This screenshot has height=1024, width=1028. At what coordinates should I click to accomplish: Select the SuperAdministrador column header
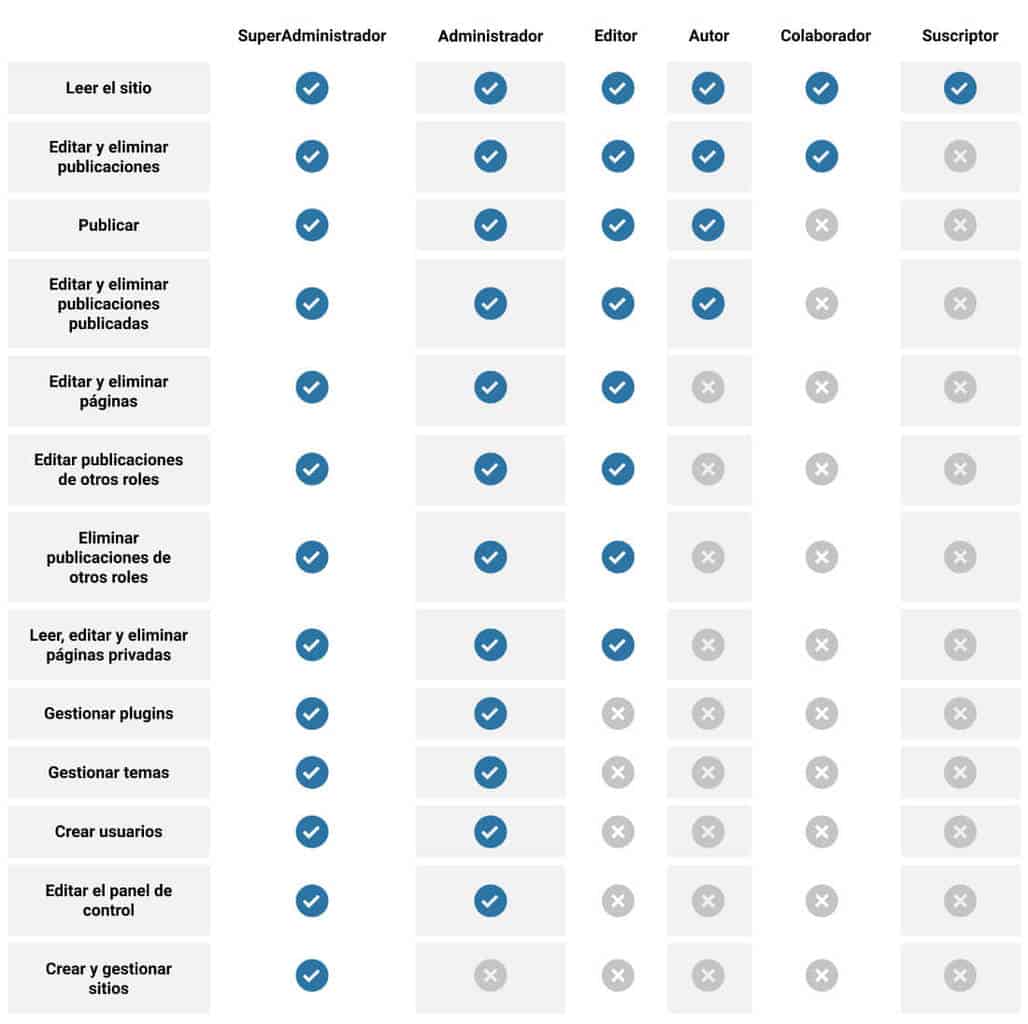[312, 36]
